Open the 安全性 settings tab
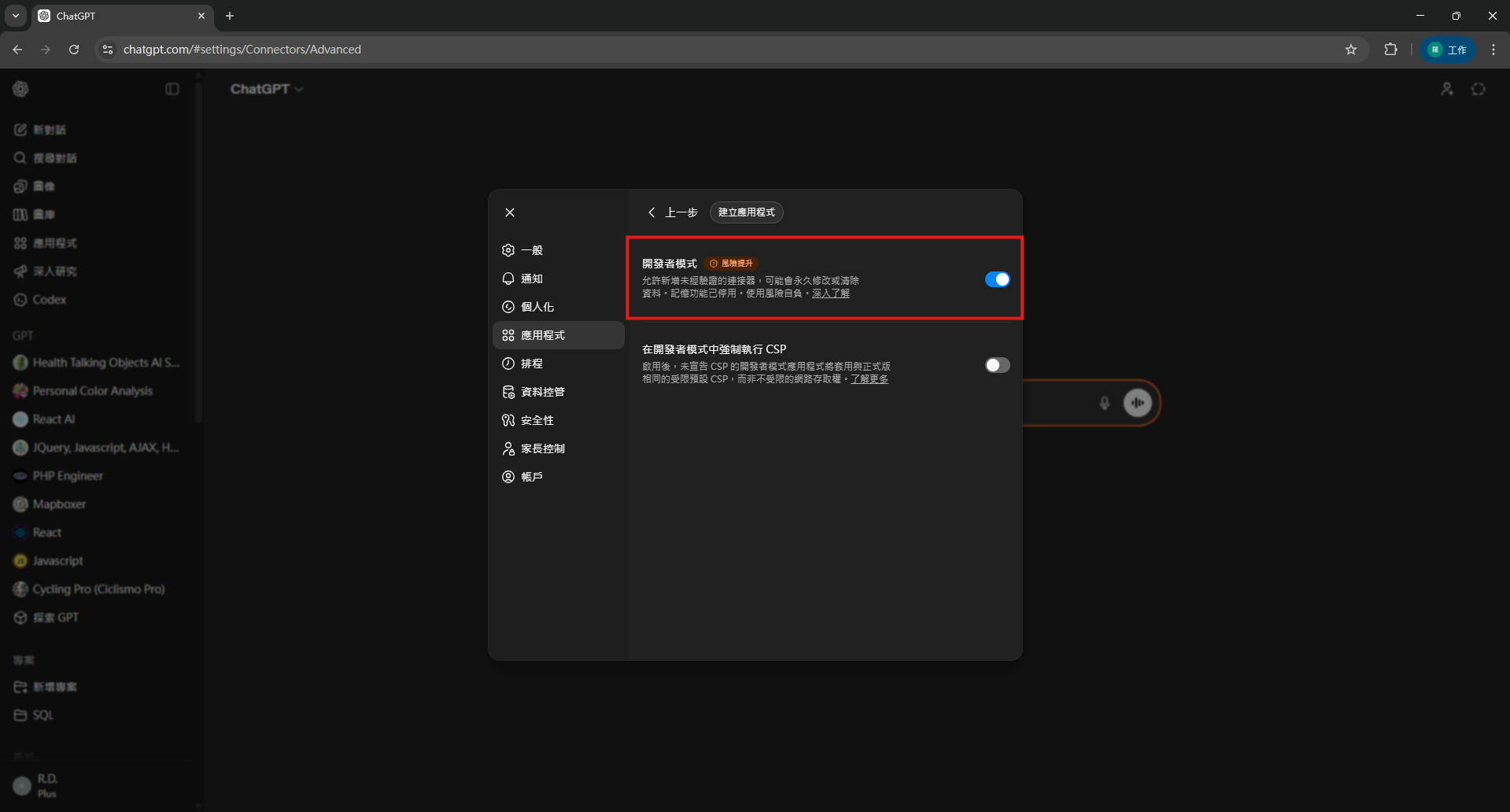The height and width of the screenshot is (812, 1510). click(559, 420)
